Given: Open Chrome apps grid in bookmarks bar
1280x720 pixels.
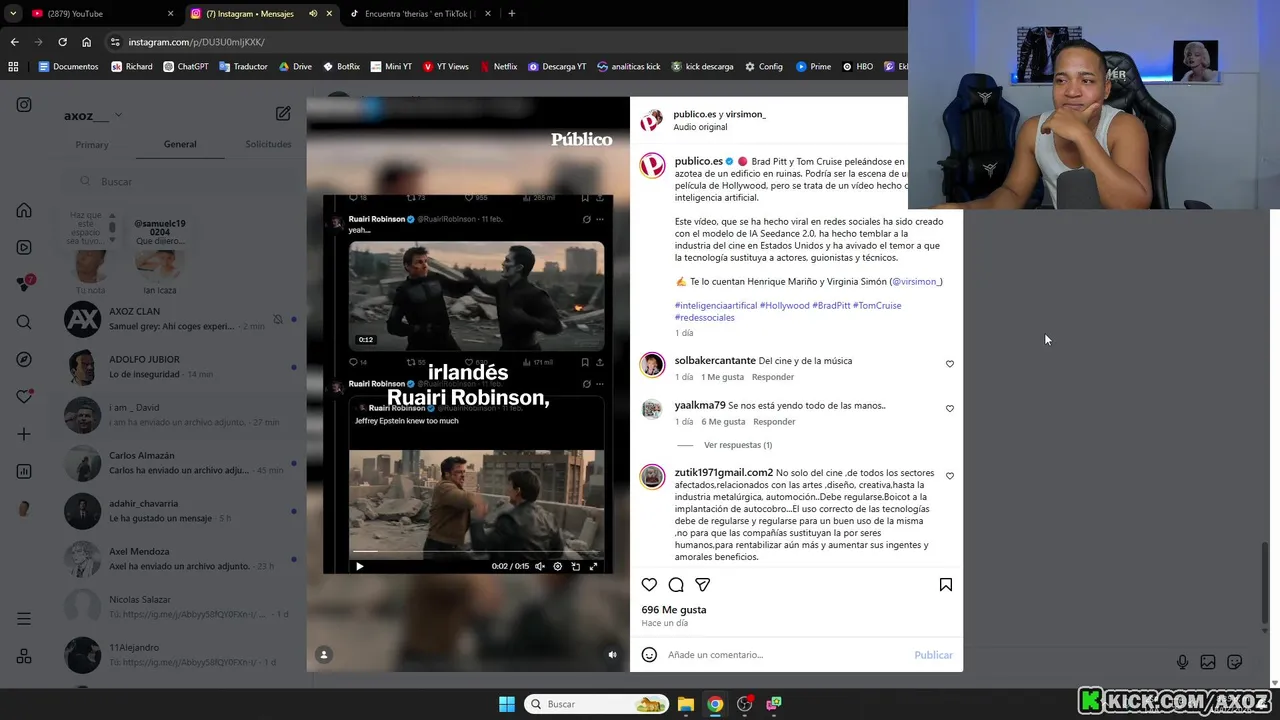Looking at the screenshot, I should pos(13,66).
